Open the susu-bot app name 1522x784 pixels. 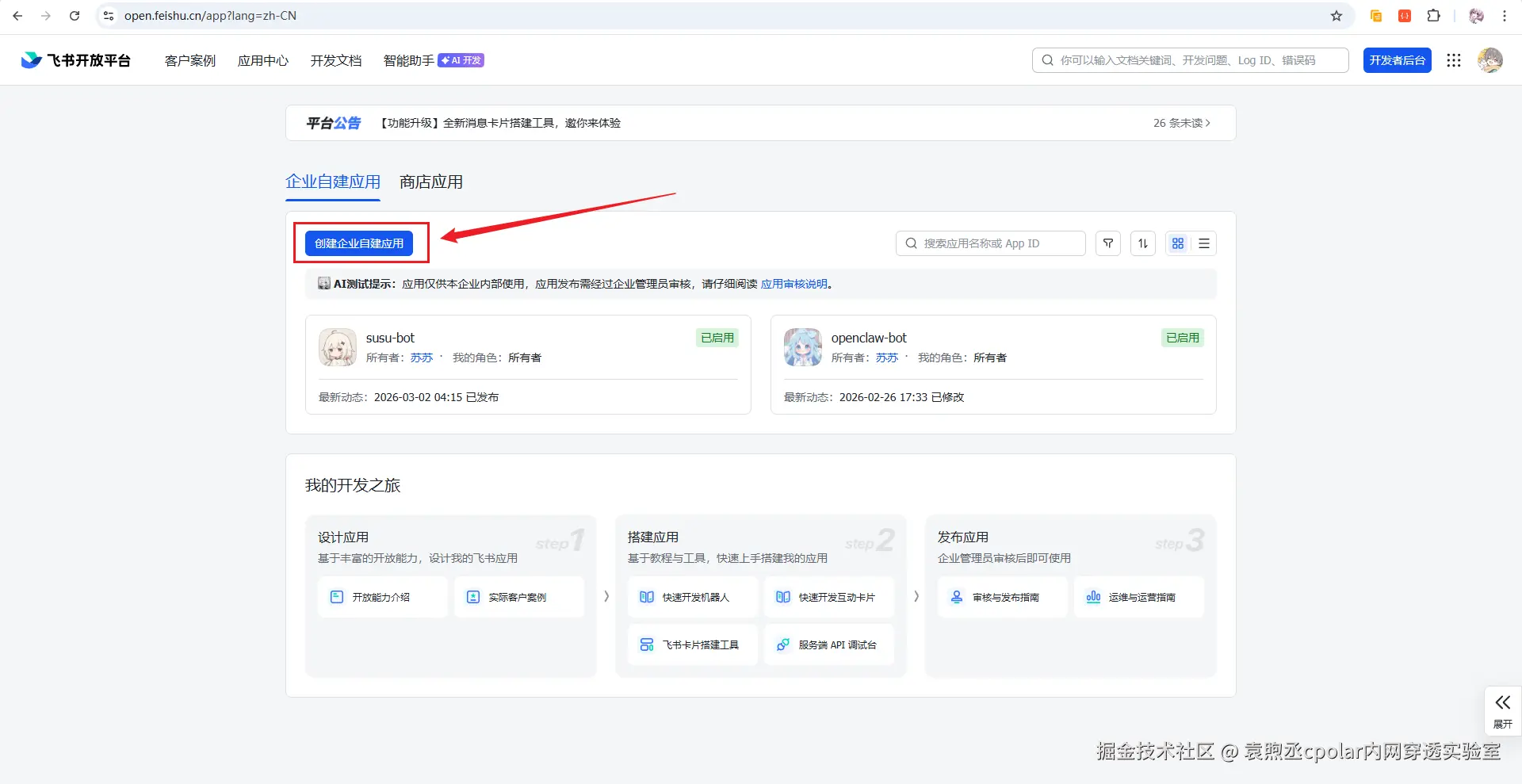(390, 338)
